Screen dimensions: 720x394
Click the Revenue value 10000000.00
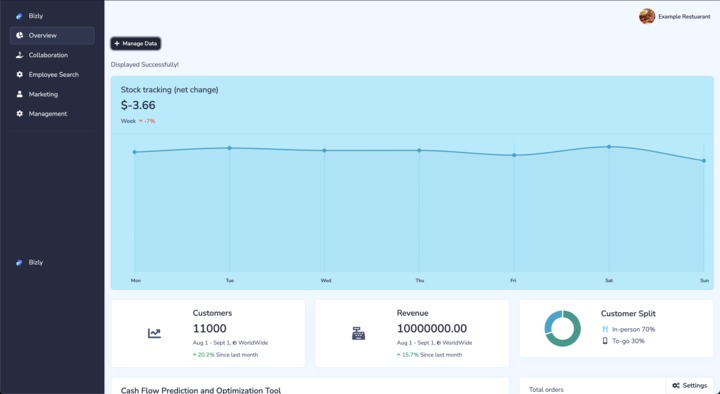pyautogui.click(x=432, y=329)
